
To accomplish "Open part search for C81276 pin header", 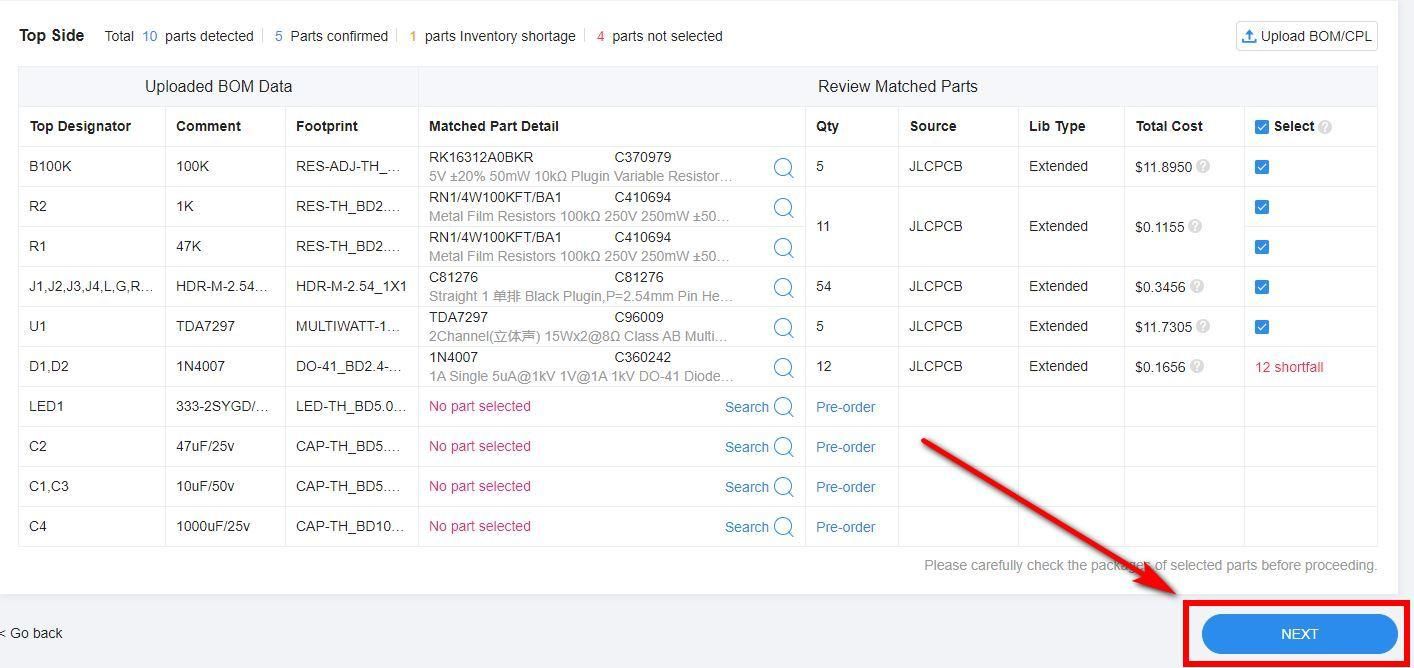I will [783, 287].
